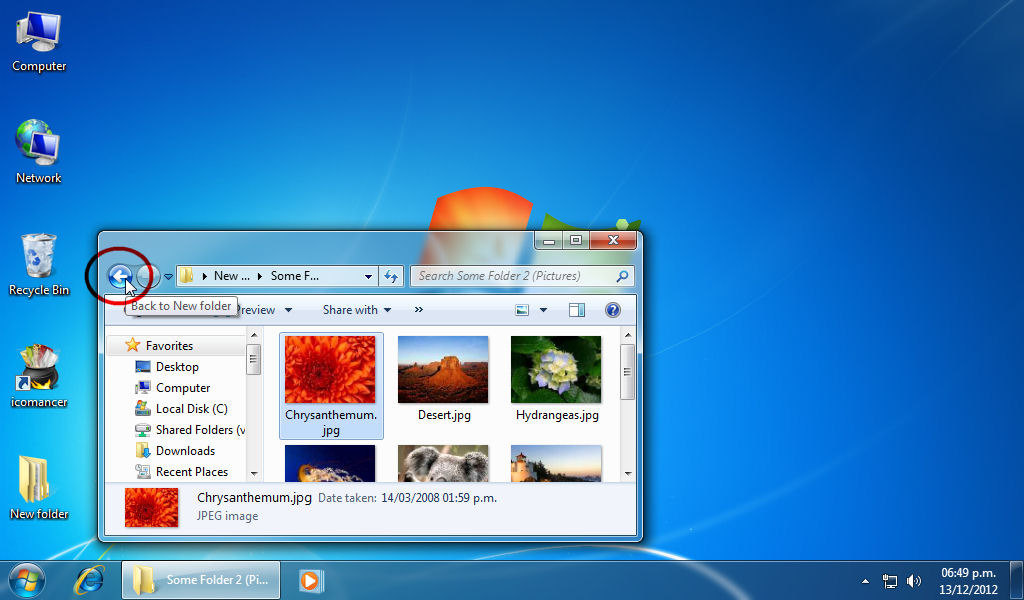
Task: Click the navigation pane scroll-down arrow
Action: (x=254, y=473)
